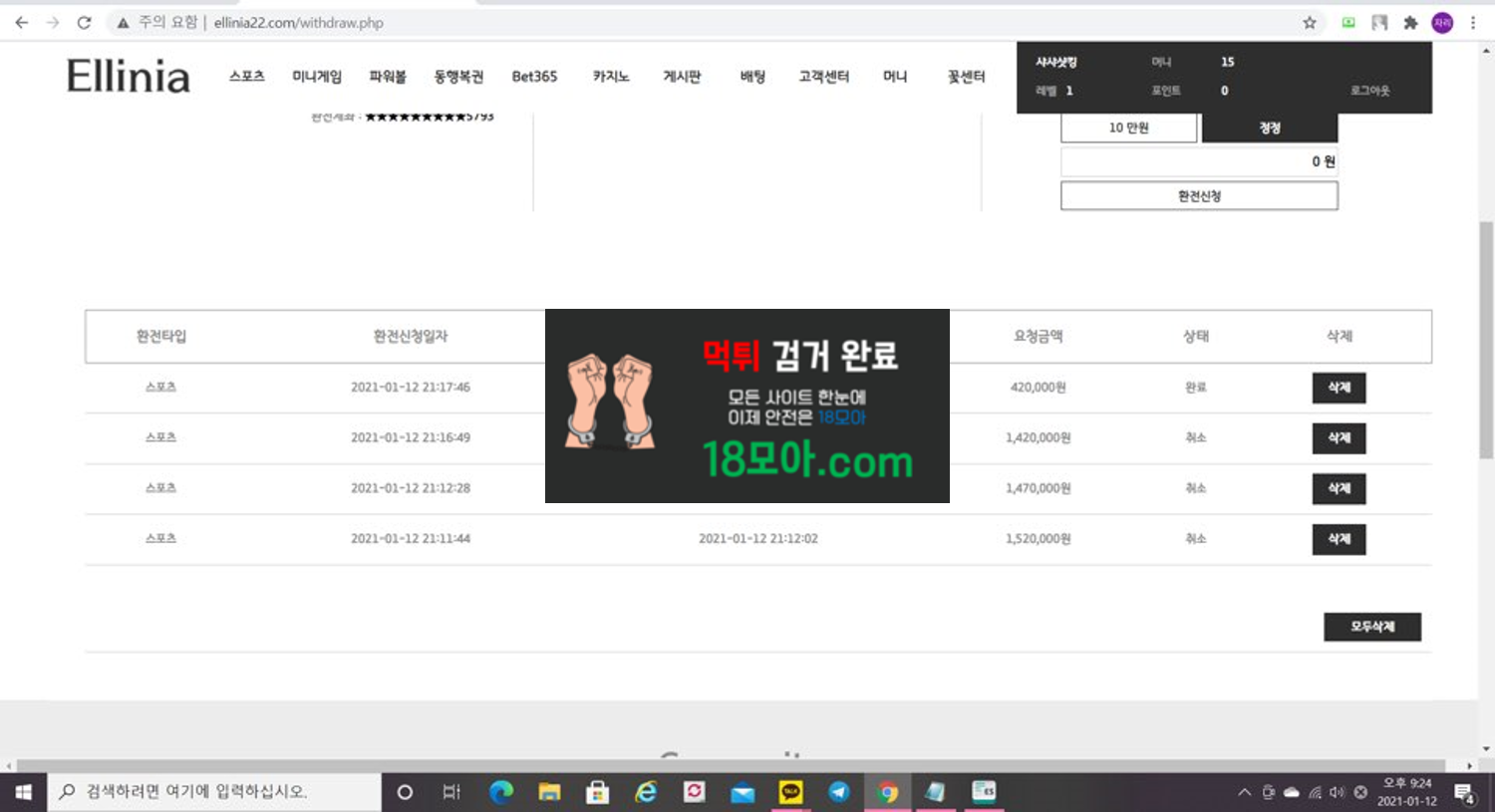Click the 환전신청 button
This screenshot has height=812, width=1495.
coord(1199,196)
